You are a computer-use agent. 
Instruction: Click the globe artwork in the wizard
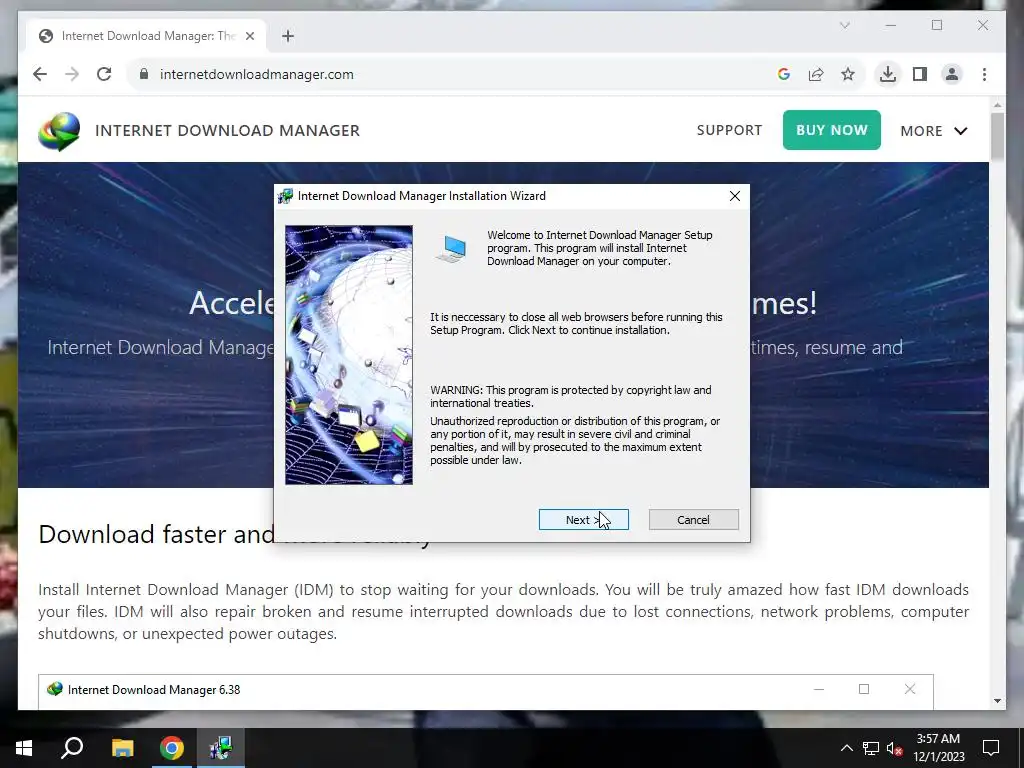pyautogui.click(x=349, y=355)
